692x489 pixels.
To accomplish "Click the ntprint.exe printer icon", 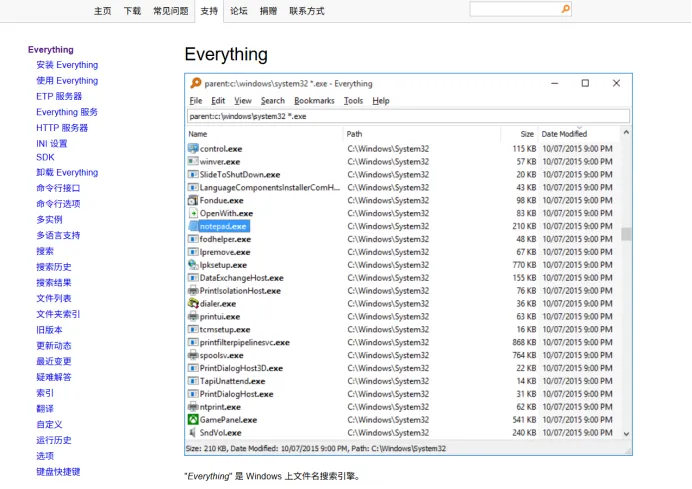I will [193, 406].
